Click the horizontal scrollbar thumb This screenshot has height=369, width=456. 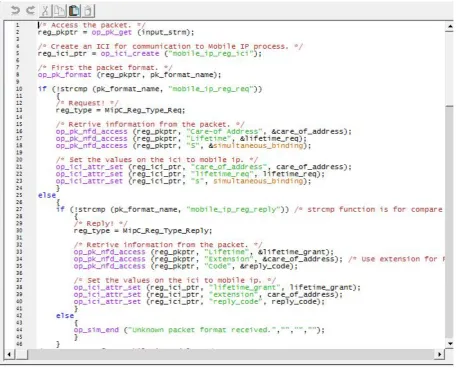(x=22, y=354)
